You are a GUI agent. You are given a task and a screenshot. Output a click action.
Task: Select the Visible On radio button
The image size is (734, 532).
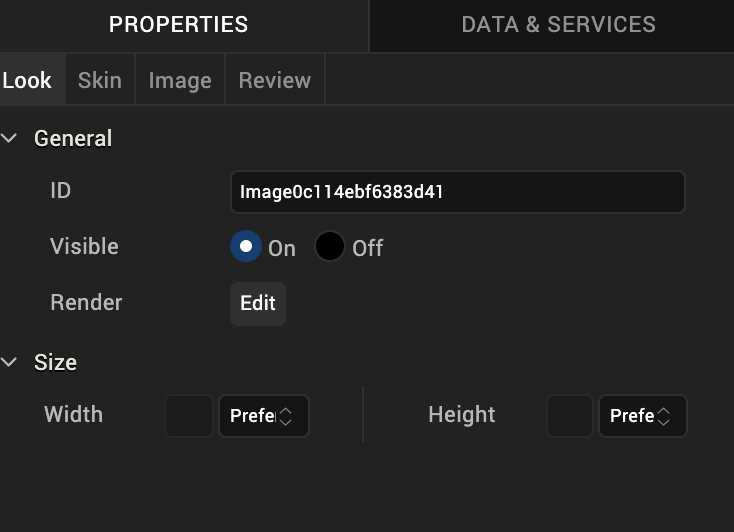[x=246, y=246]
